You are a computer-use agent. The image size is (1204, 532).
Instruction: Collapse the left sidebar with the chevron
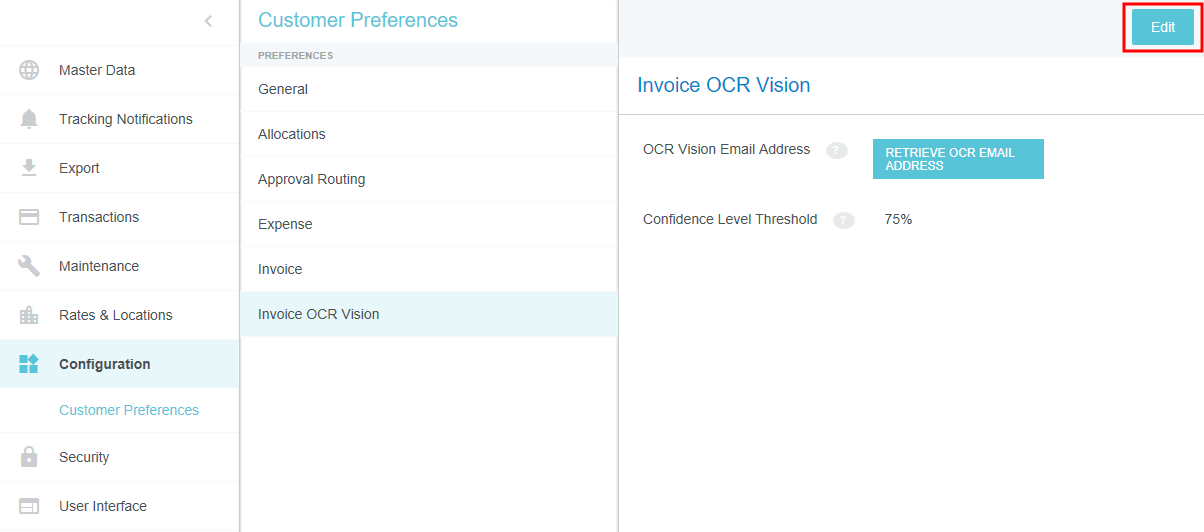tap(208, 21)
